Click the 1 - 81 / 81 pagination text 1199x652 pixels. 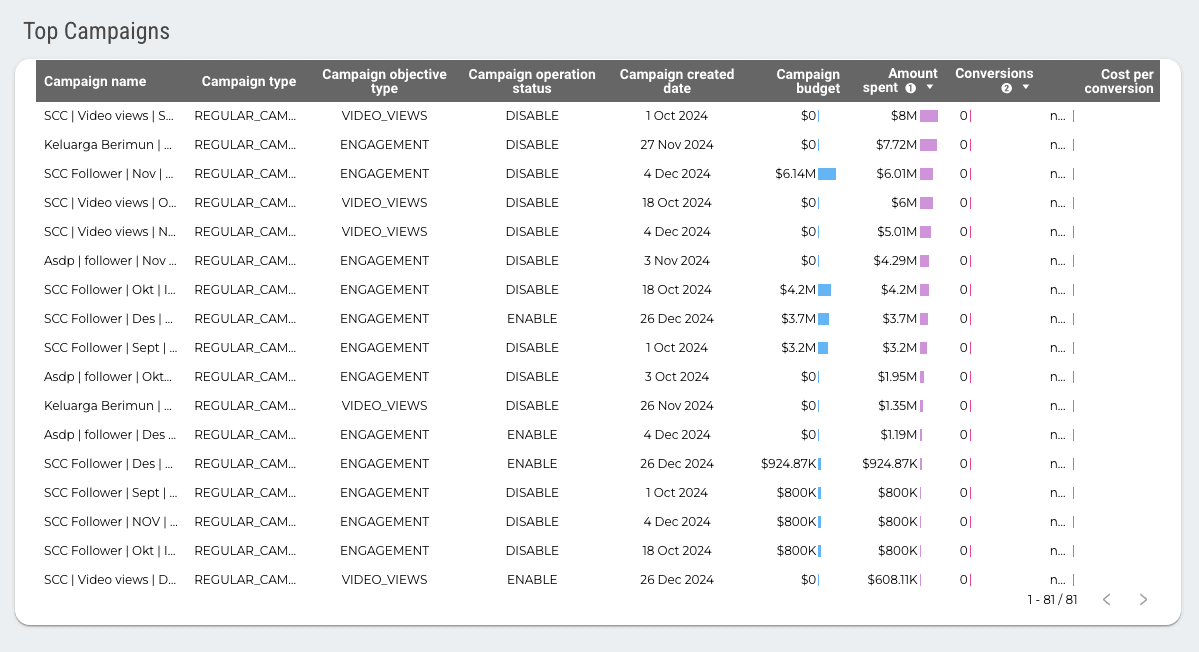(1052, 600)
